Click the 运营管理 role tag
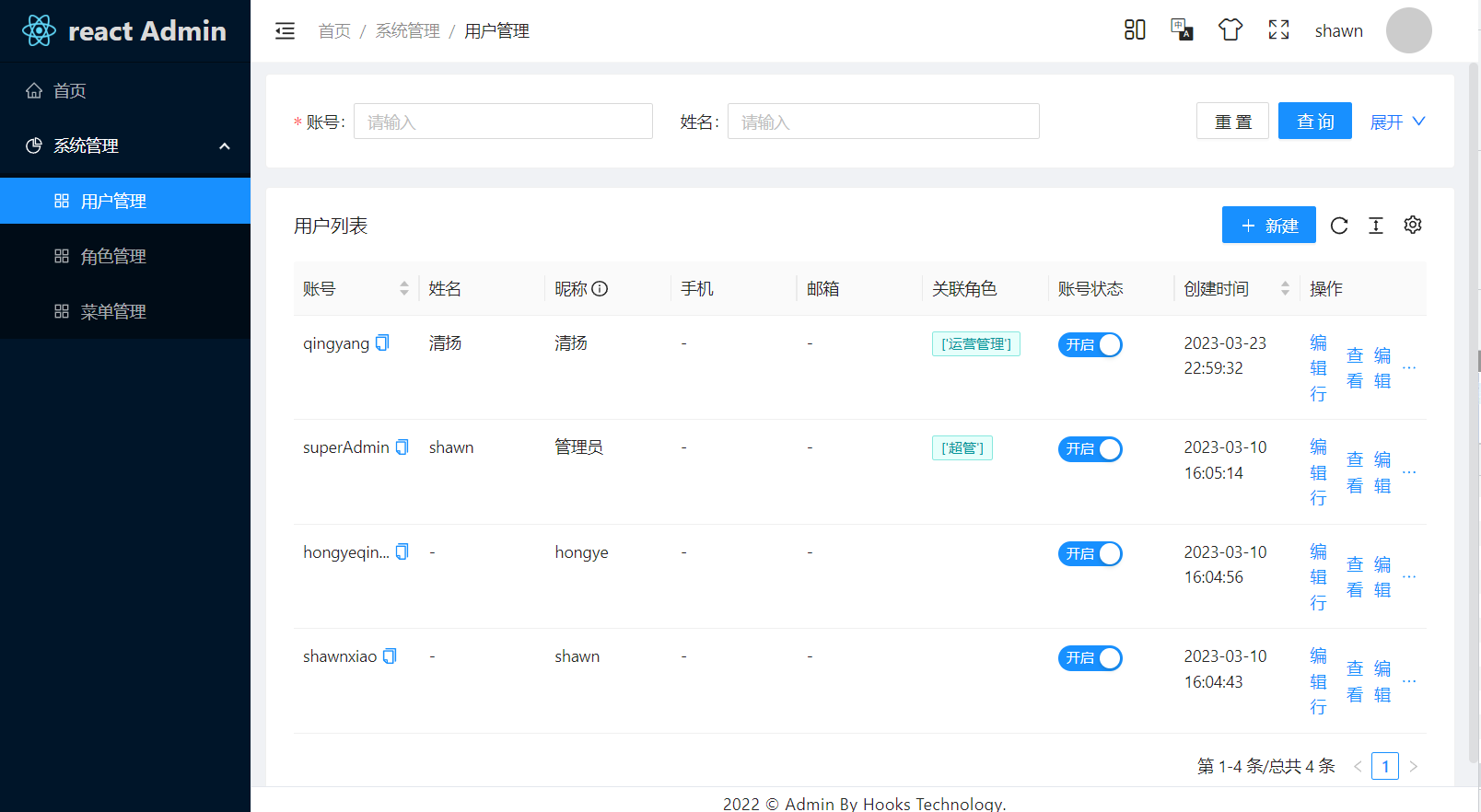This screenshot has height=812, width=1481. (x=976, y=344)
